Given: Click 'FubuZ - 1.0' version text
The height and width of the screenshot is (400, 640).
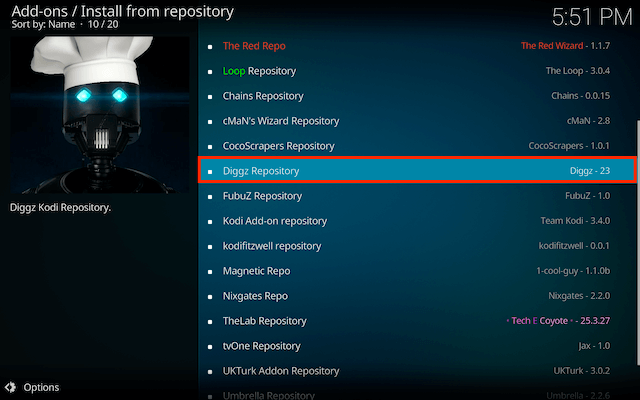Looking at the screenshot, I should [x=588, y=196].
